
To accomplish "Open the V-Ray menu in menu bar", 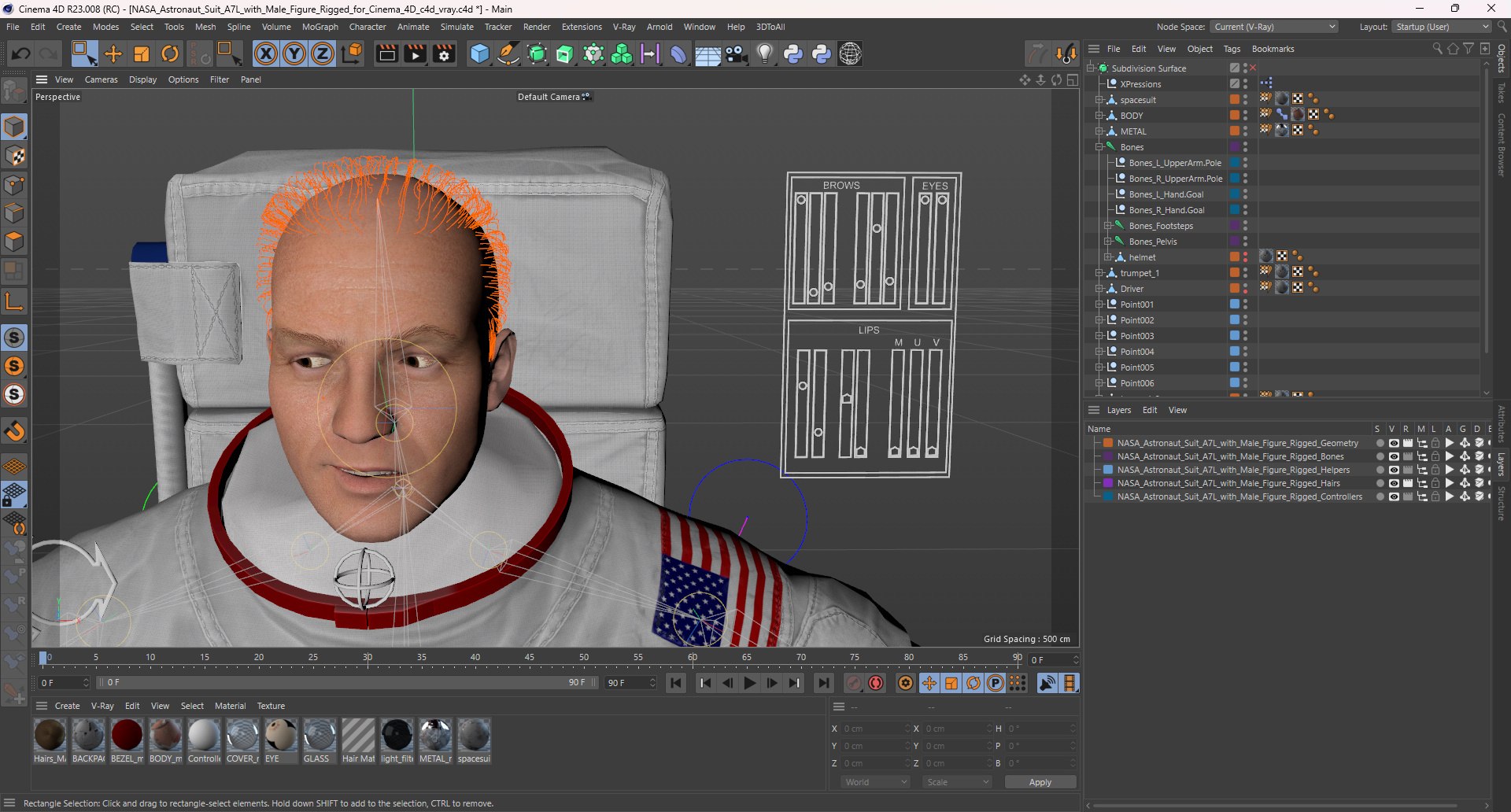I will pyautogui.click(x=624, y=27).
